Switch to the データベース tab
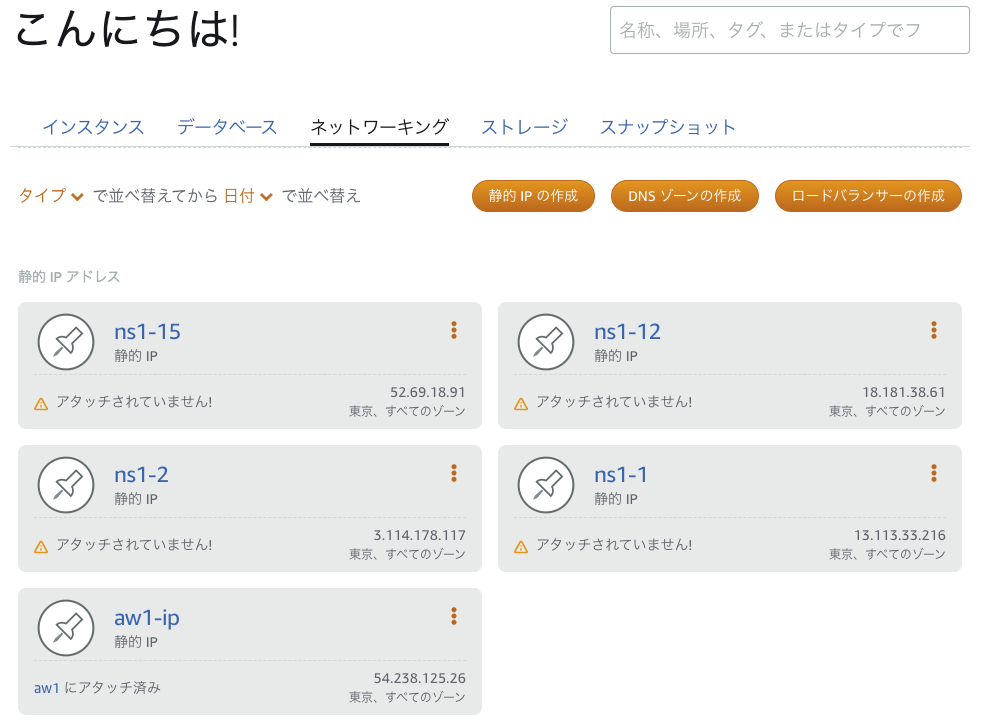 pos(227,127)
